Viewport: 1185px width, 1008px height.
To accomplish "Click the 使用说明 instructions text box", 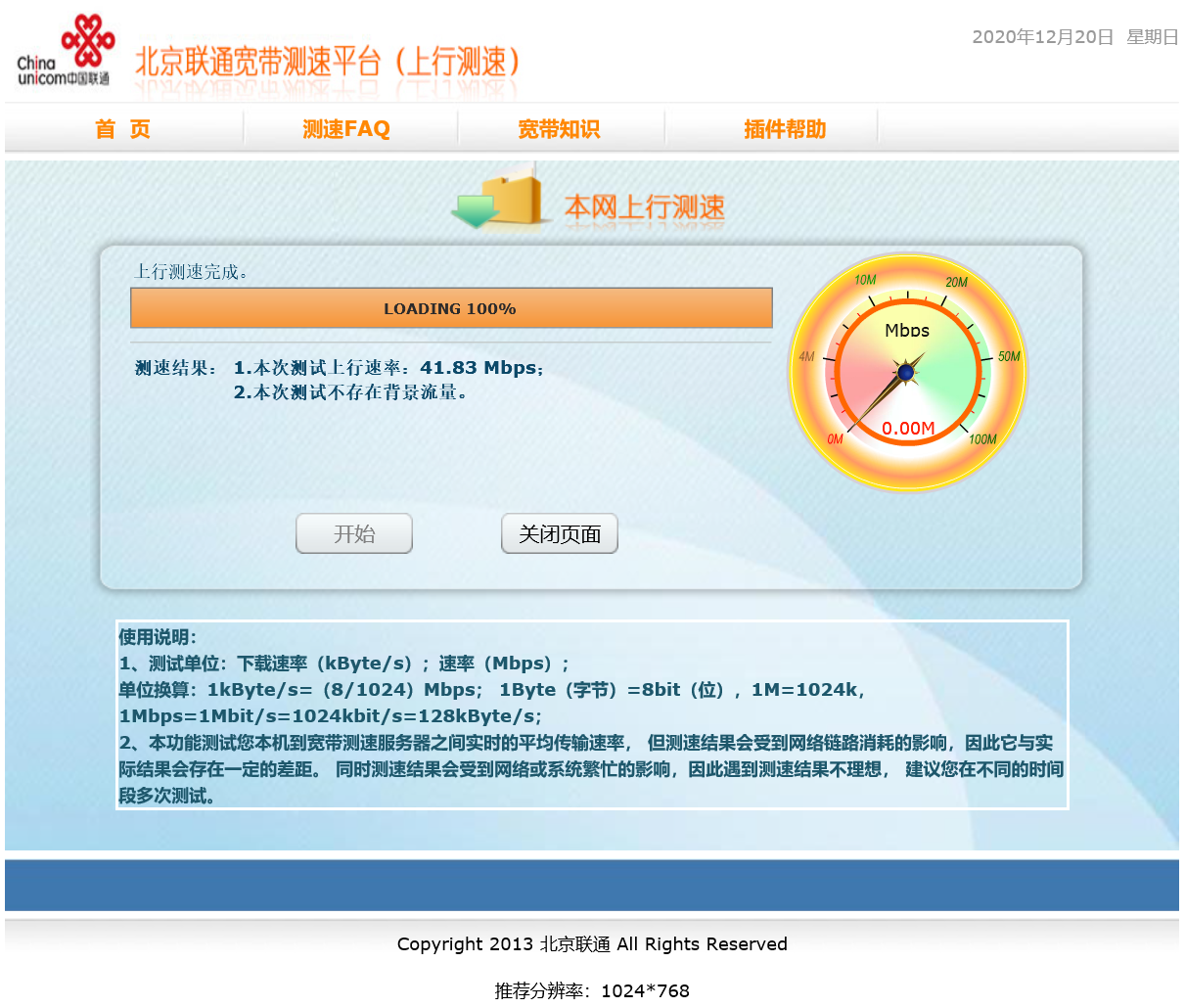I will click(x=591, y=715).
